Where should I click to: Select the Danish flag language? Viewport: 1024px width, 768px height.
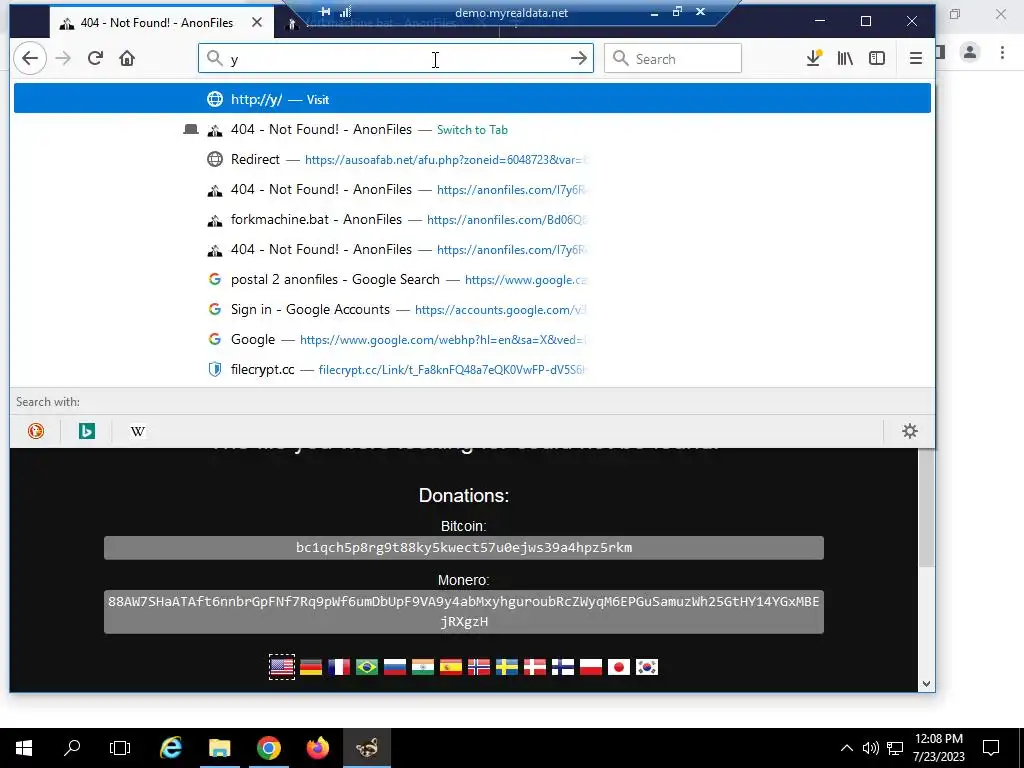(535, 667)
